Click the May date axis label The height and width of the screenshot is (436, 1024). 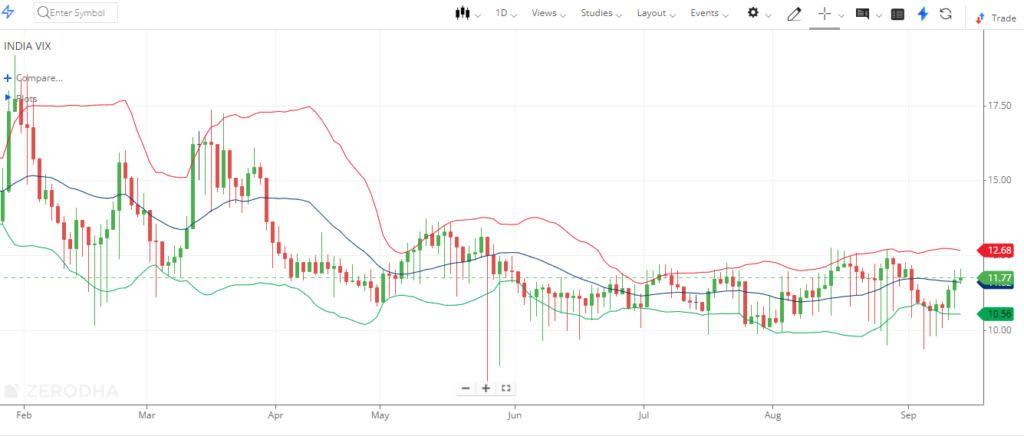380,414
